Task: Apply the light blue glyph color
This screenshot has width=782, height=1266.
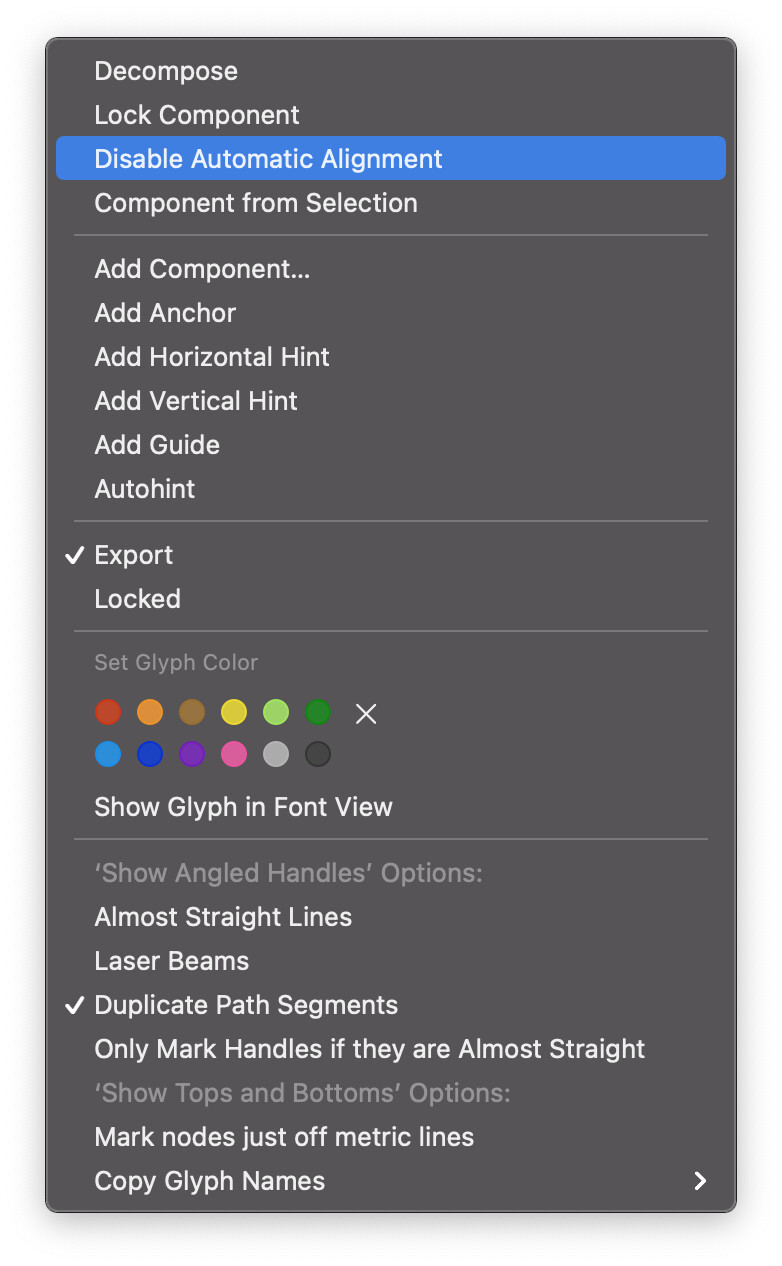Action: coord(108,755)
